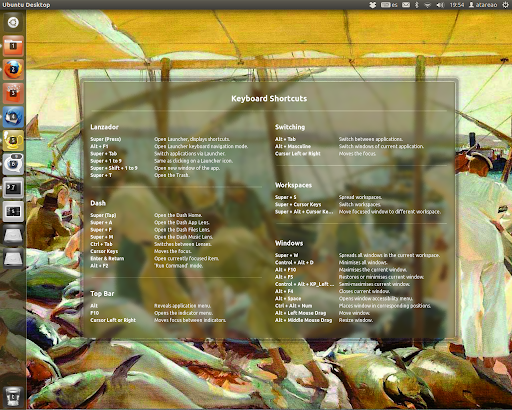The image size is (512, 410).
Task: Click the 'Alt + F2' shortcut entry
Action: click(99, 266)
